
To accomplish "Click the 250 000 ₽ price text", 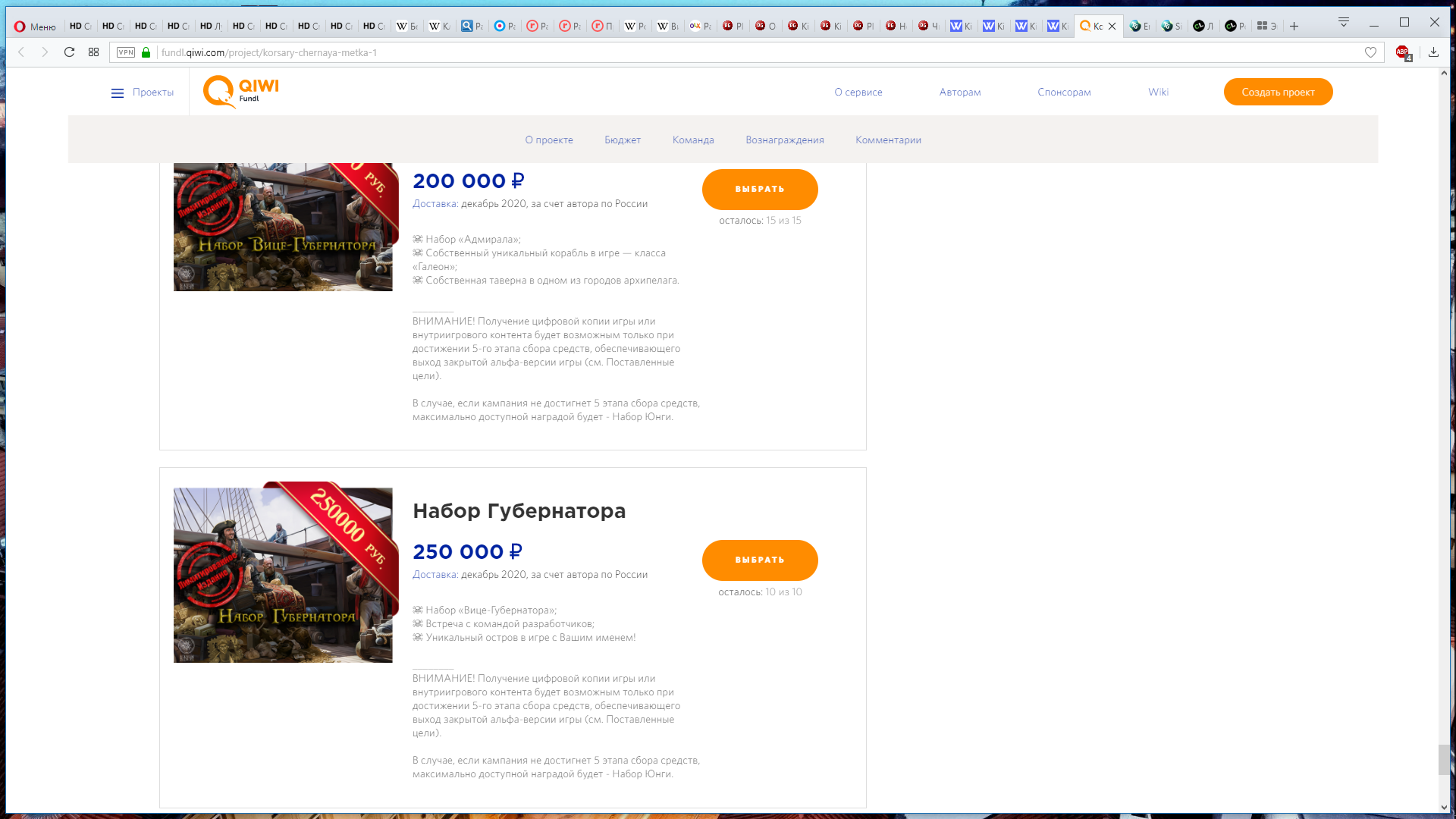I will pos(468,551).
